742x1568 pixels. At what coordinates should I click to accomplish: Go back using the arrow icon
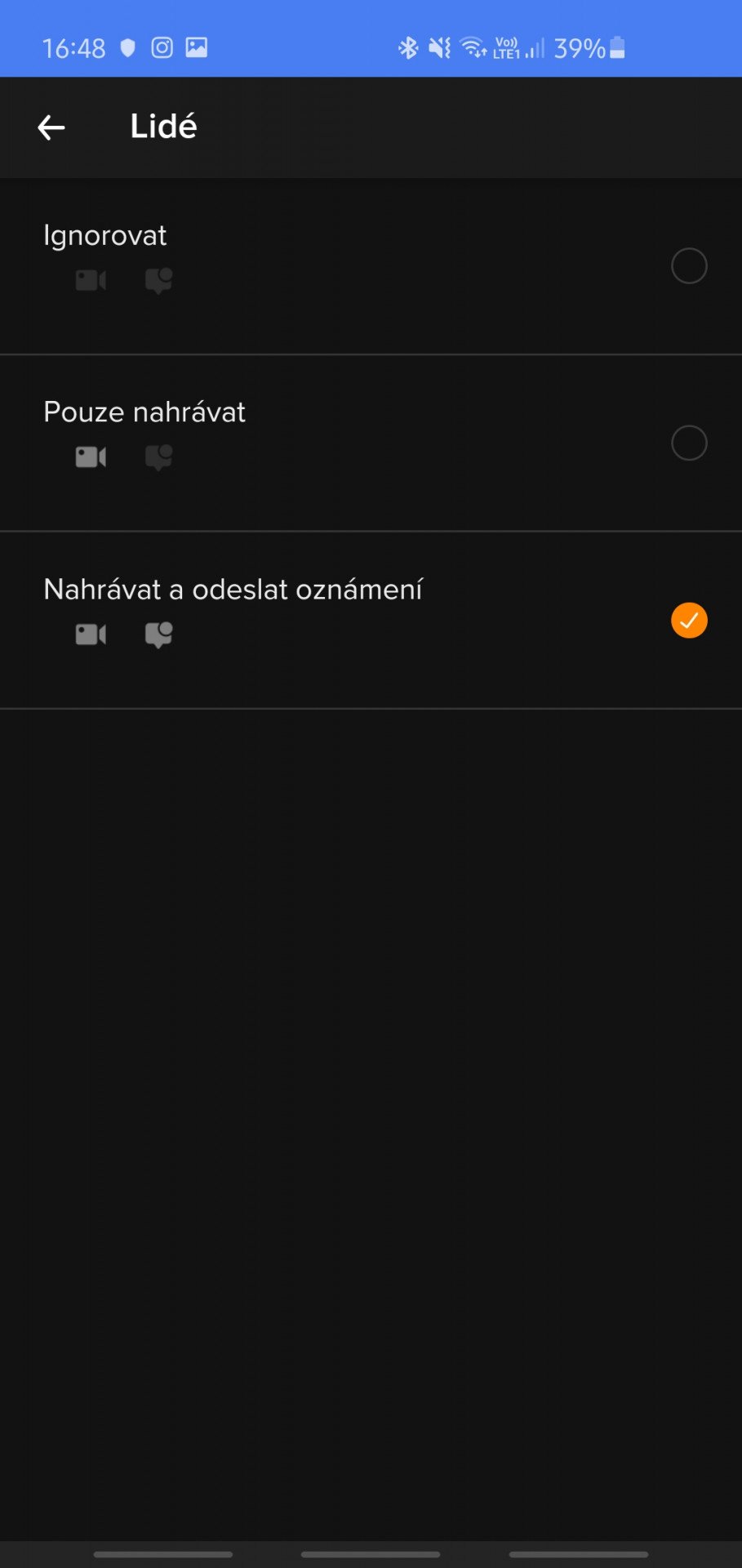pyautogui.click(x=51, y=127)
